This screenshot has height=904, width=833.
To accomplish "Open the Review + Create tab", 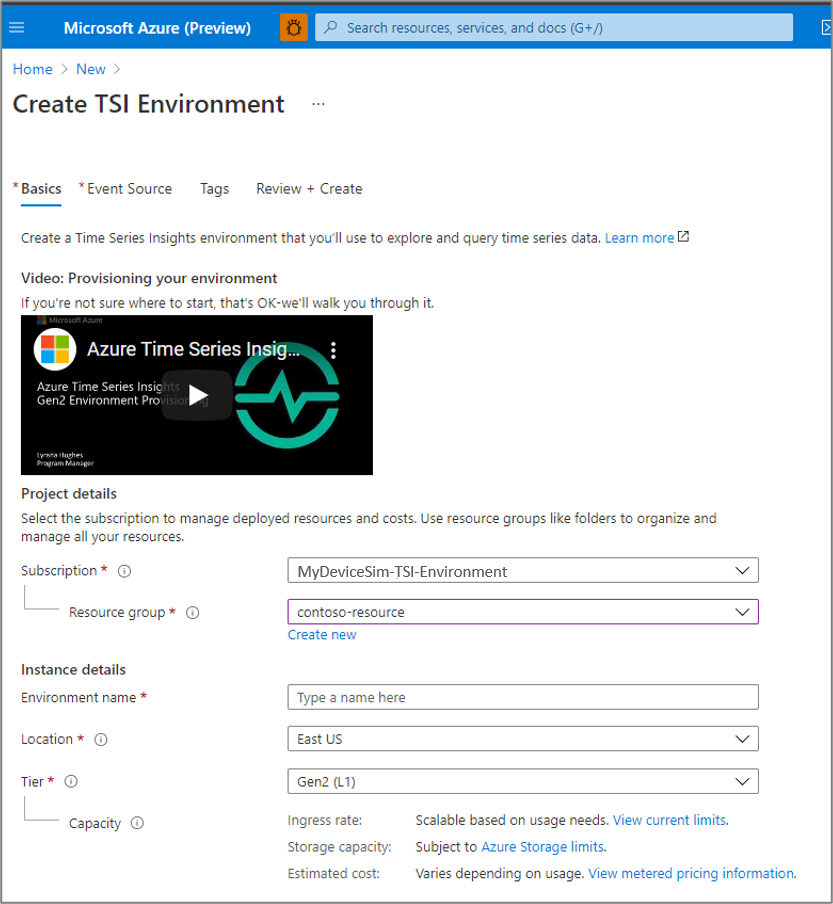I will tap(308, 188).
